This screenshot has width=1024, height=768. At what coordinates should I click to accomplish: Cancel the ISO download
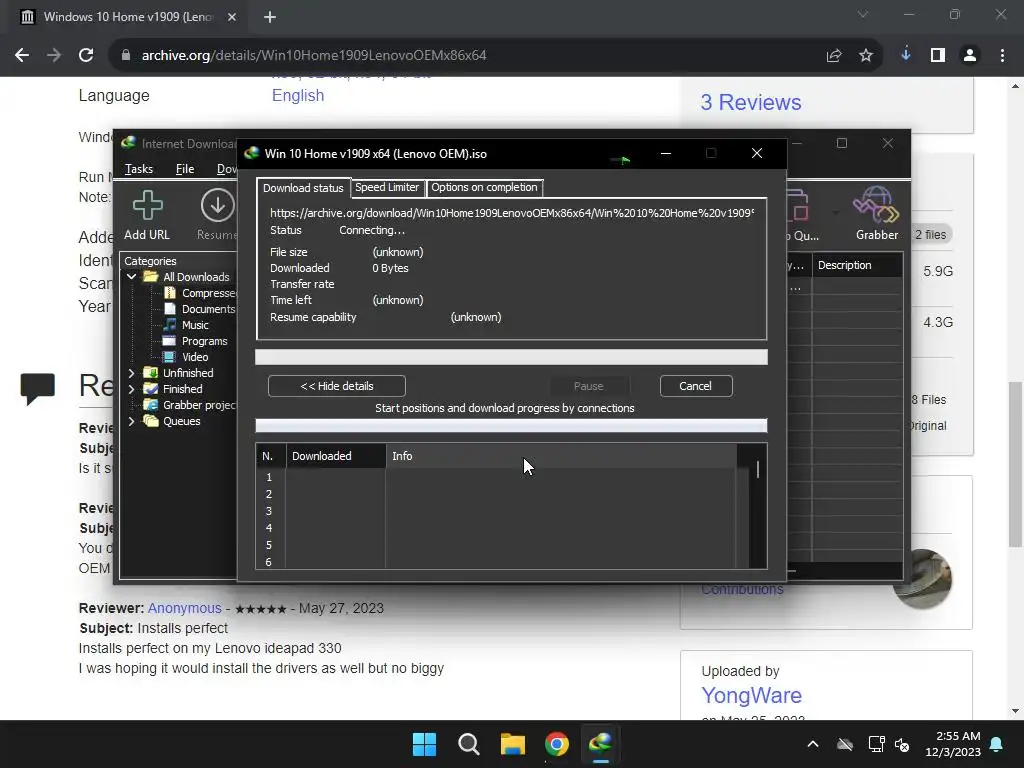click(696, 386)
